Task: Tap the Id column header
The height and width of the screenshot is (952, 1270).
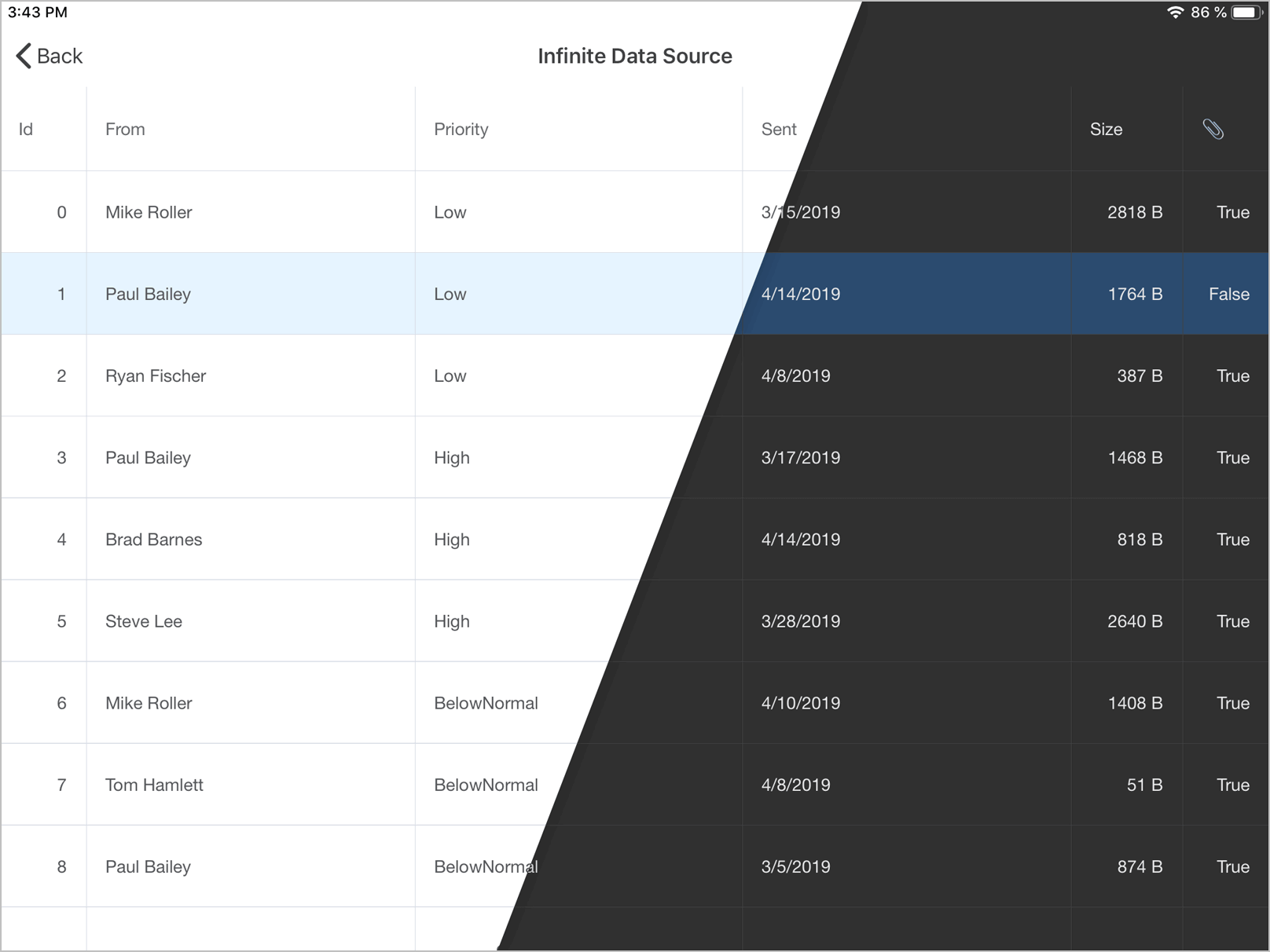Action: tap(26, 130)
